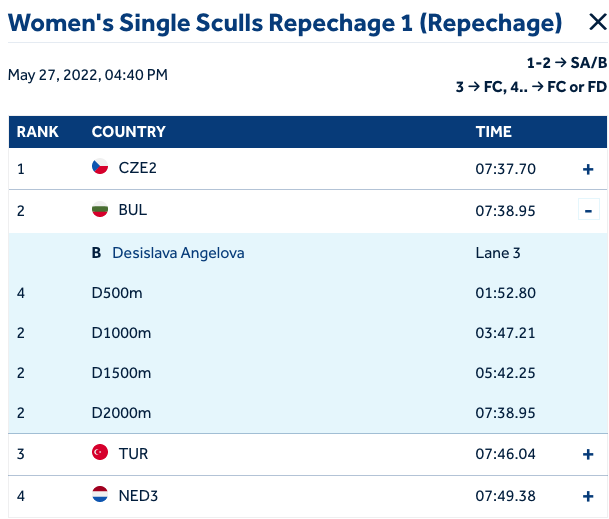609x519 pixels.
Task: Click the NED3 country label
Action: (137, 495)
